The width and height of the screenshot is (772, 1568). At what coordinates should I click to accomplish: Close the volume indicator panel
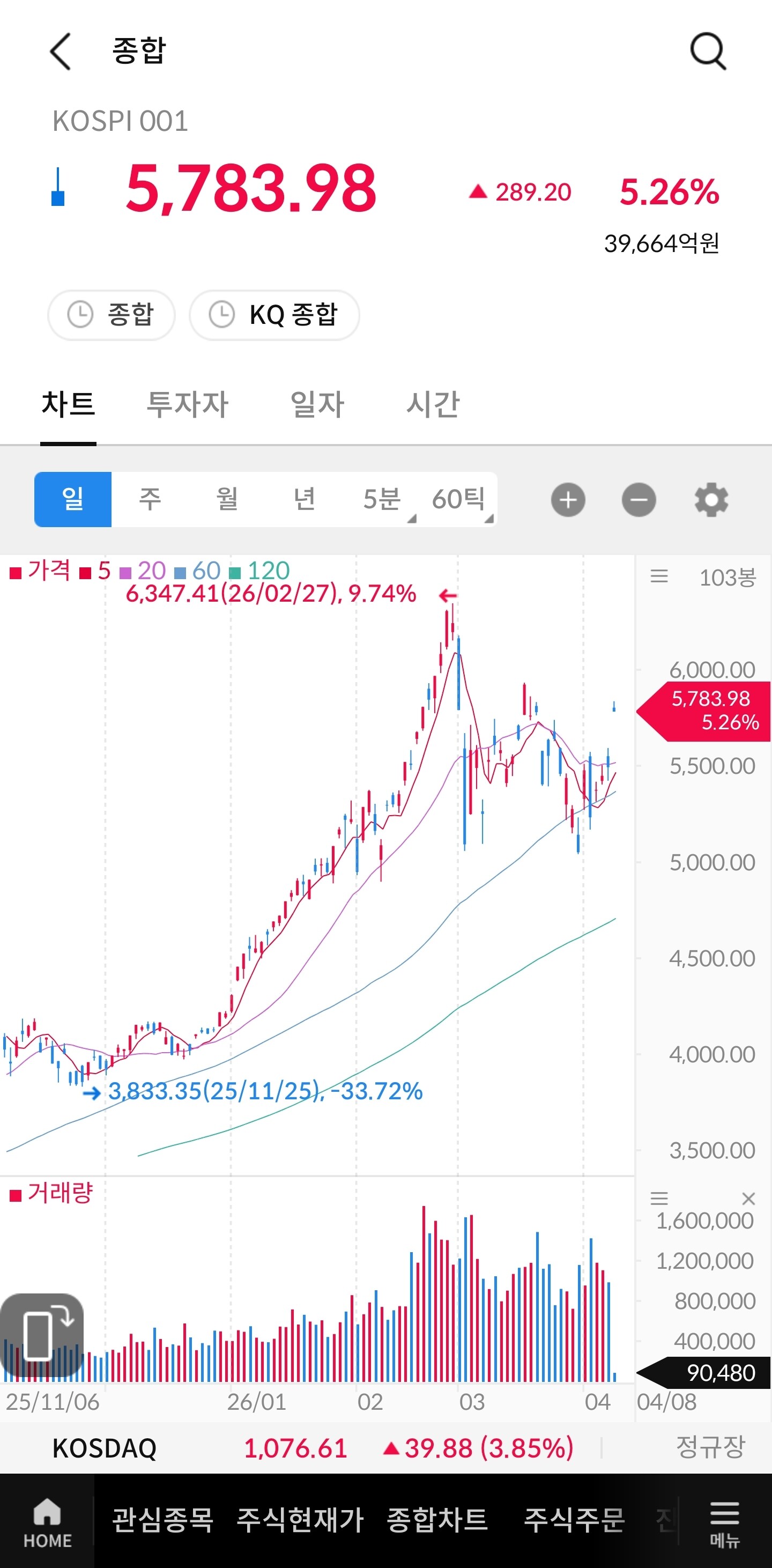(x=749, y=1199)
